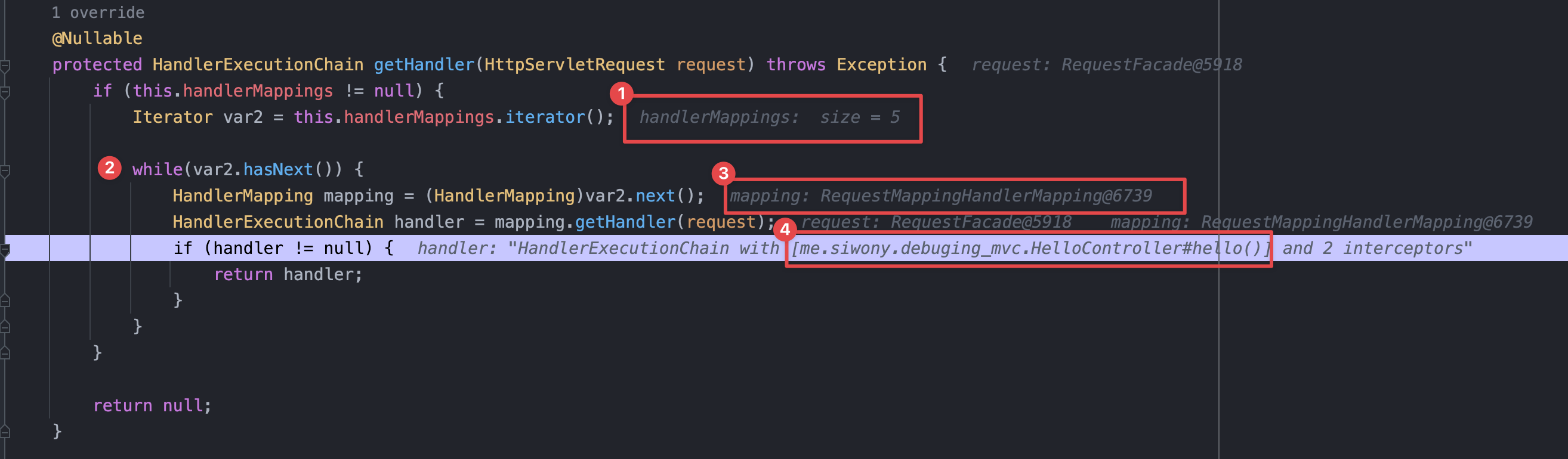Click the HelloController#hello() handler value
The width and height of the screenshot is (1568, 459).
click(x=1029, y=249)
